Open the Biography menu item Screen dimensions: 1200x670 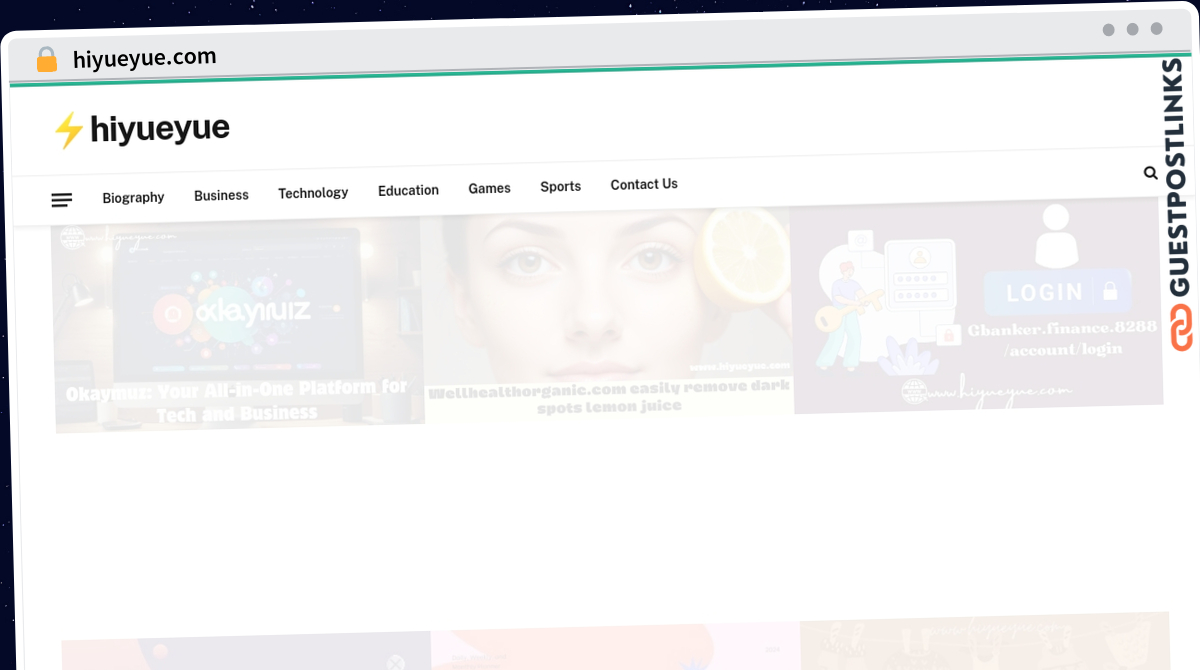[x=133, y=198]
